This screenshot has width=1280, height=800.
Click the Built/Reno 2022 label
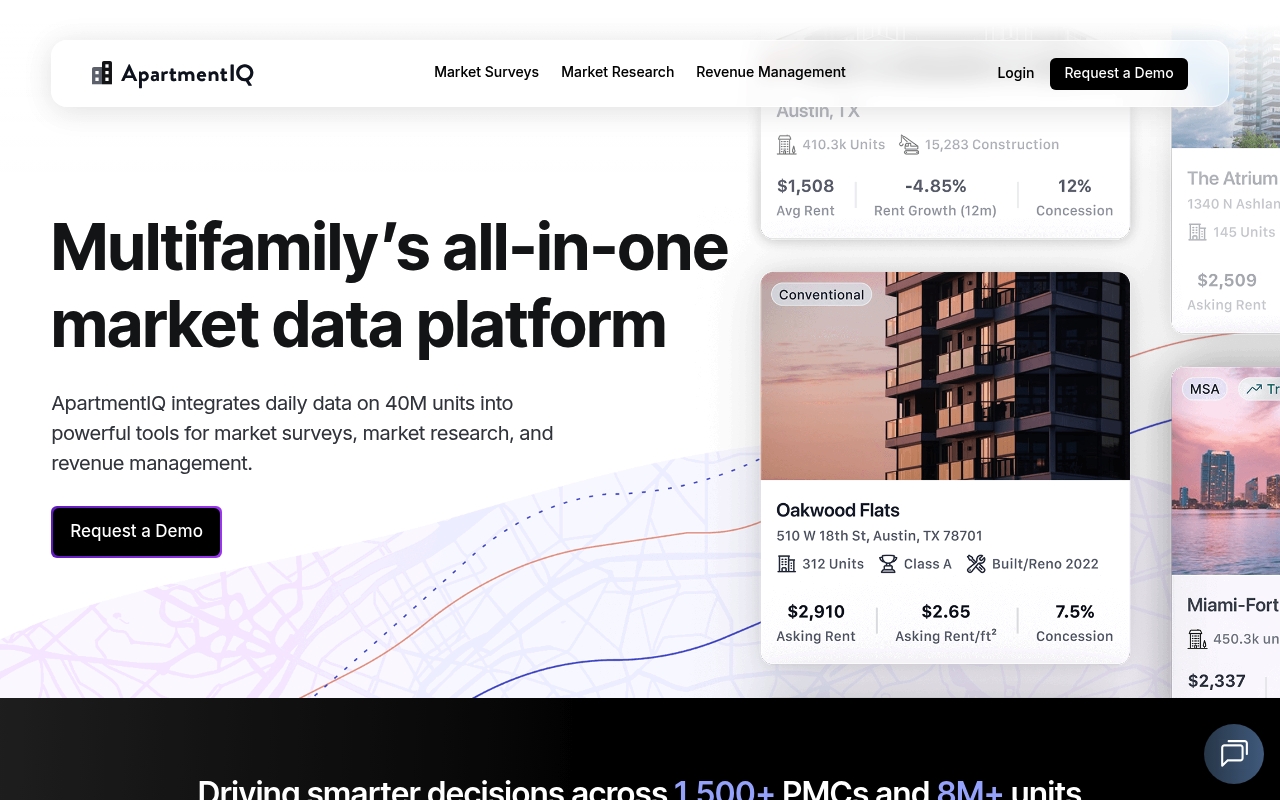coord(1045,564)
